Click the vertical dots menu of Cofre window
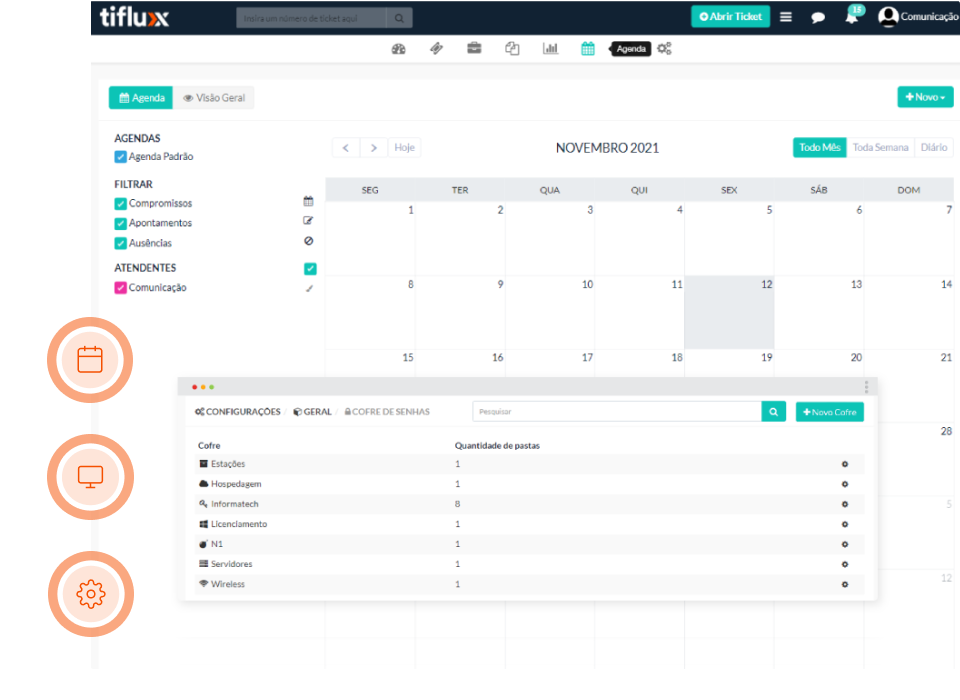Viewport: 960px width, 700px height. click(x=866, y=387)
